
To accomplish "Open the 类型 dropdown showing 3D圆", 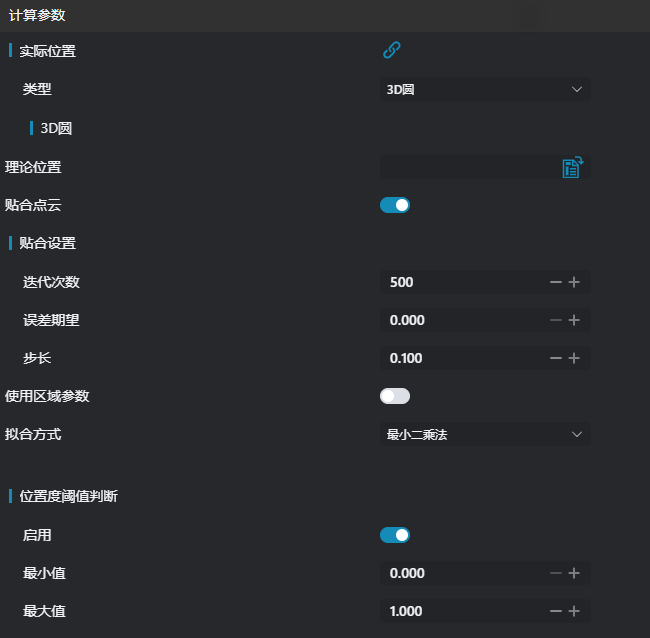I will point(484,89).
